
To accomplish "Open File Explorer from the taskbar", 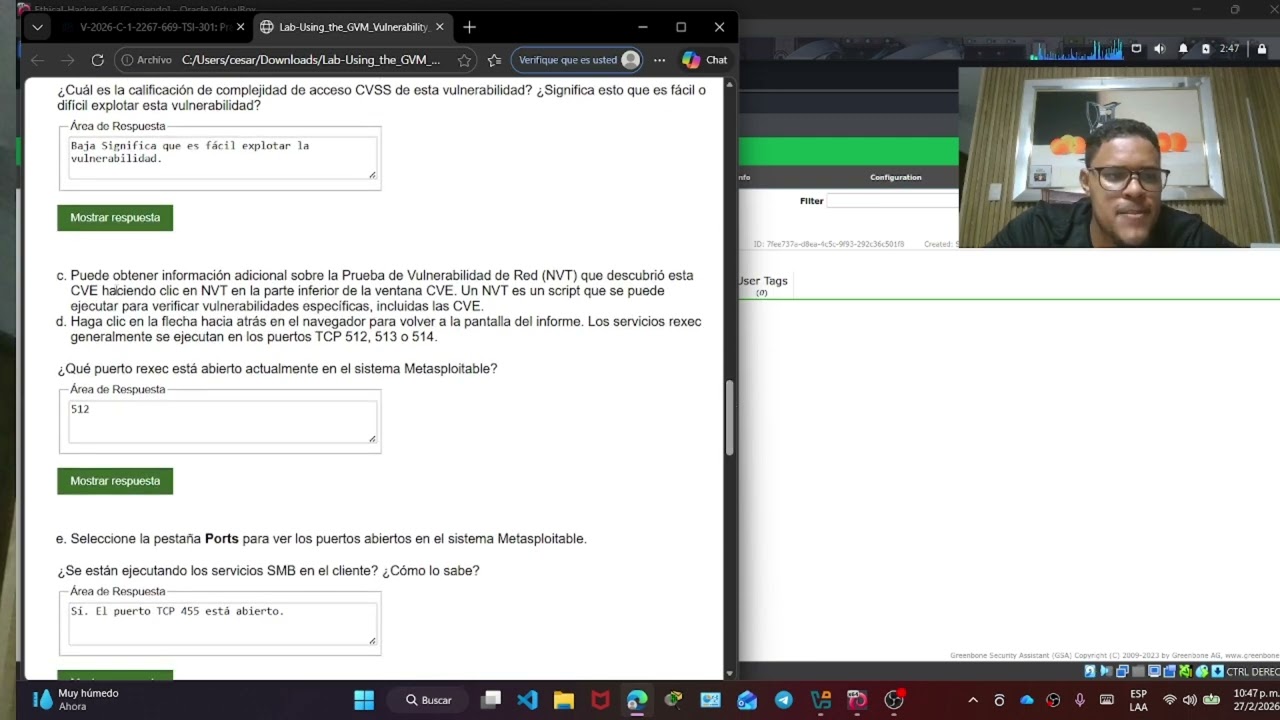I will click(564, 700).
